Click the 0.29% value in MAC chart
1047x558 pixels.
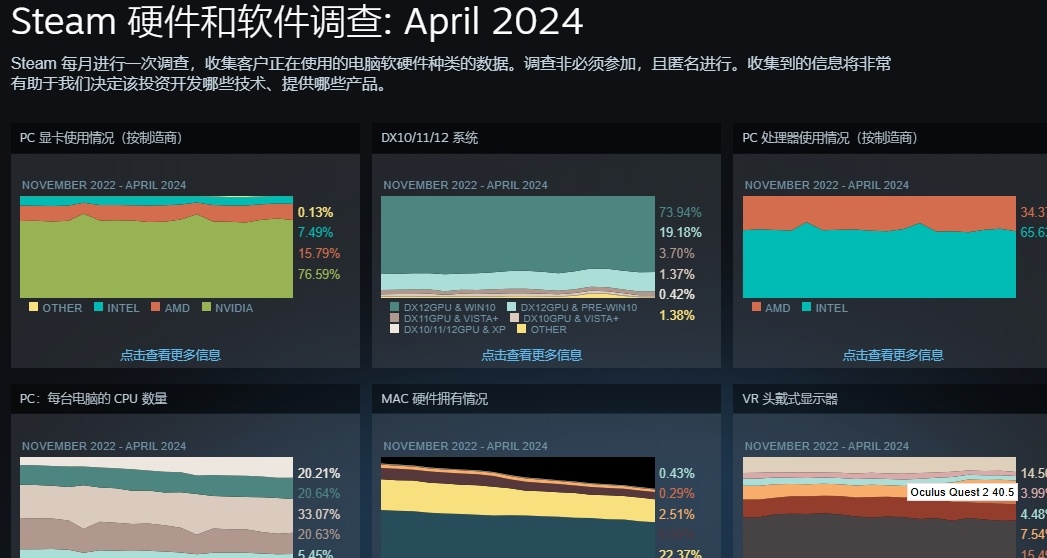(677, 493)
